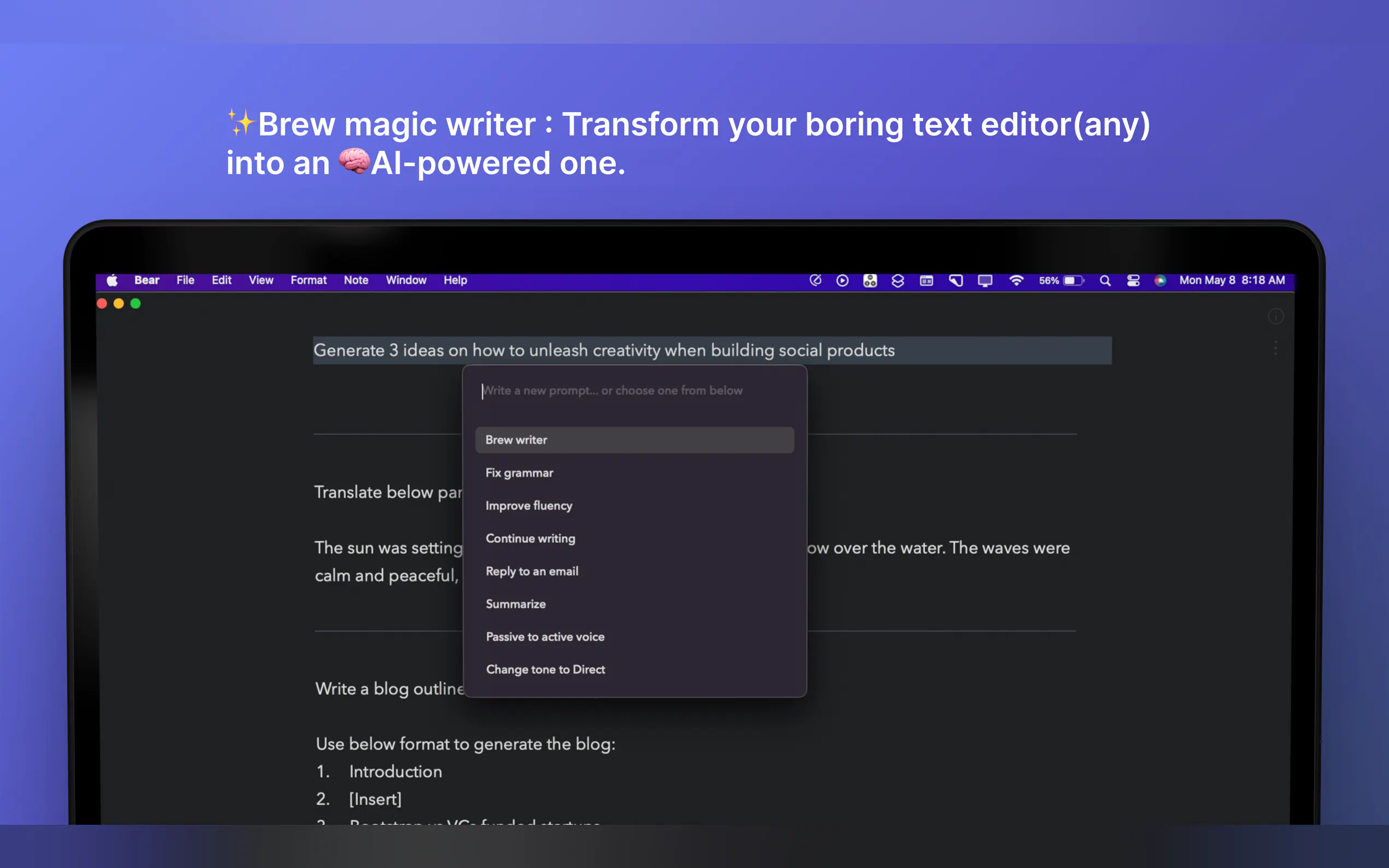Choose Fix grammar from the prompt list
This screenshot has height=868, width=1389.
519,473
